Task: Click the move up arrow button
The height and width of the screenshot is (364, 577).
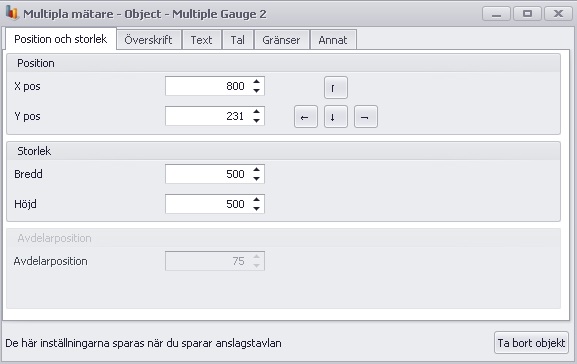Action: [336, 88]
